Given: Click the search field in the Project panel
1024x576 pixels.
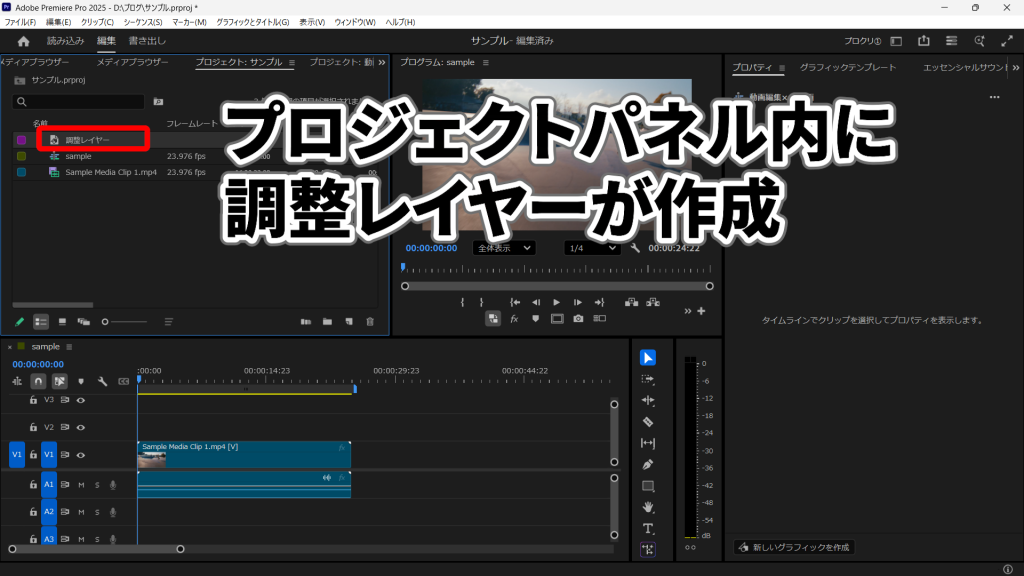Looking at the screenshot, I should coord(80,102).
